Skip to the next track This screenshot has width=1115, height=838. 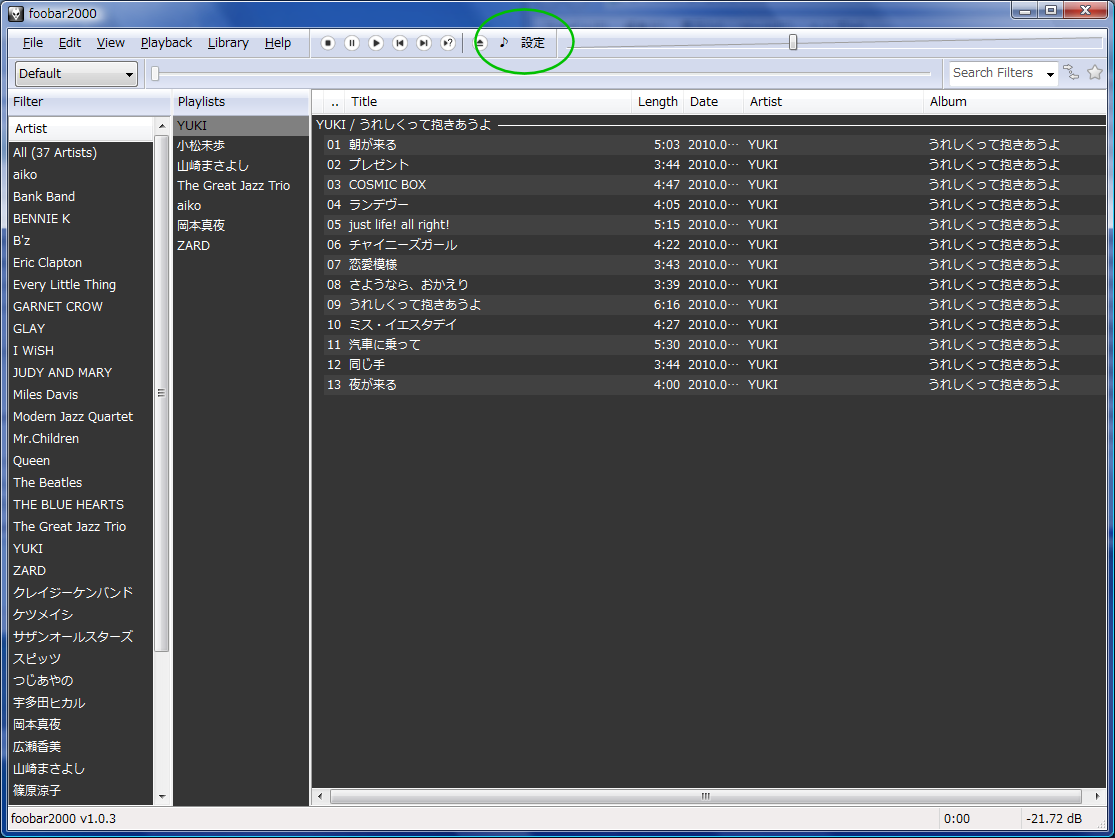(424, 43)
